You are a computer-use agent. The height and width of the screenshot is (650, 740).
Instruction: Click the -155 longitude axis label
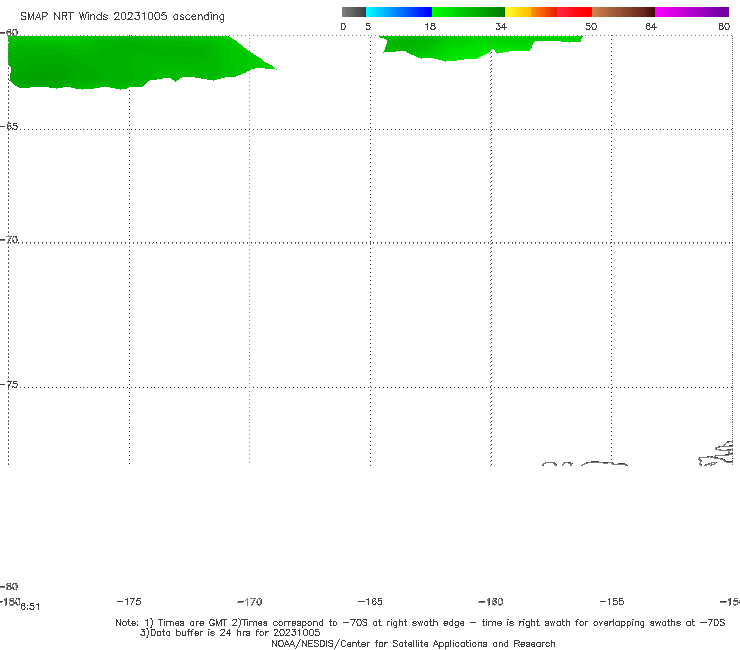click(612, 601)
